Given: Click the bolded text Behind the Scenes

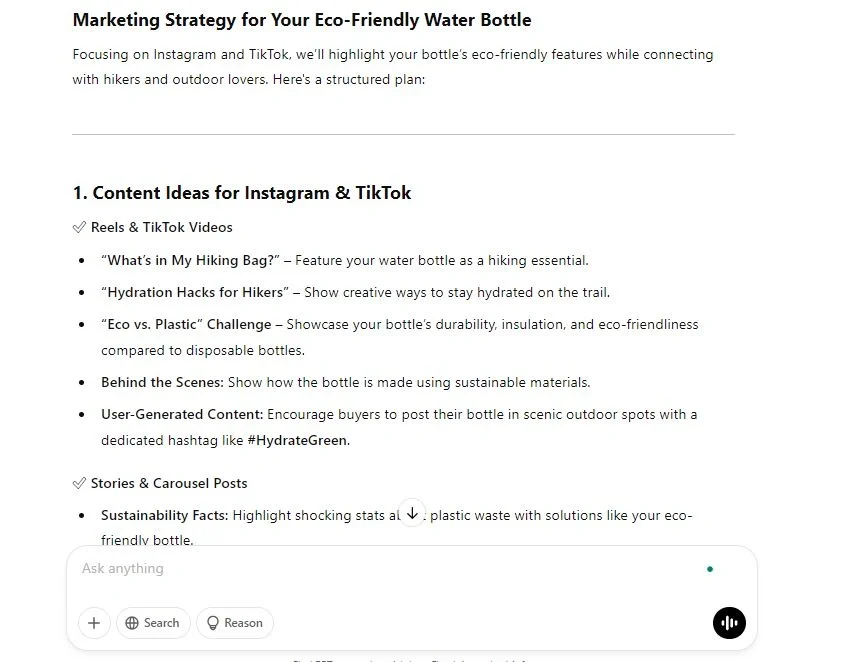Looking at the screenshot, I should point(162,382).
